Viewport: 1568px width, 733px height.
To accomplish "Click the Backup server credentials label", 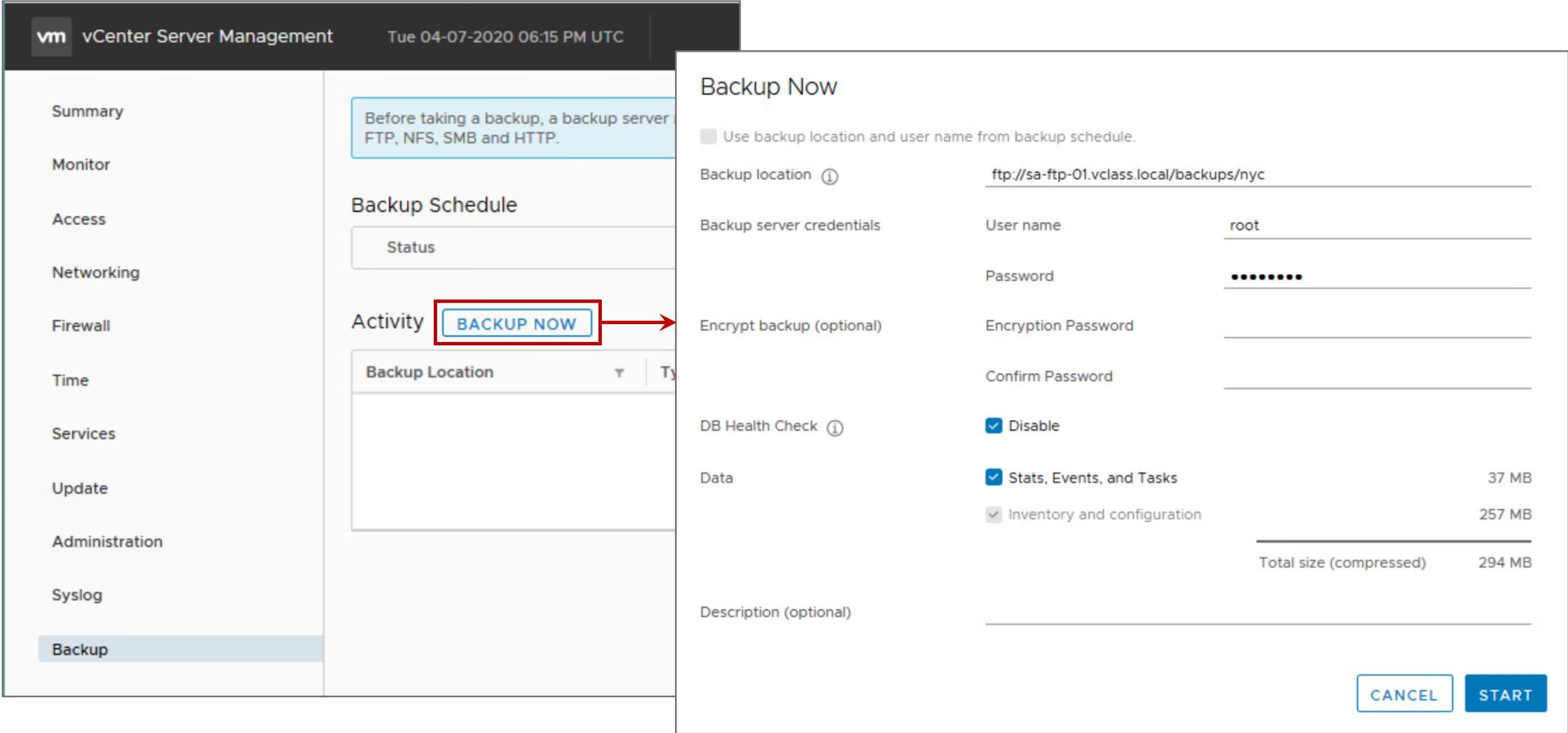I will (x=790, y=225).
